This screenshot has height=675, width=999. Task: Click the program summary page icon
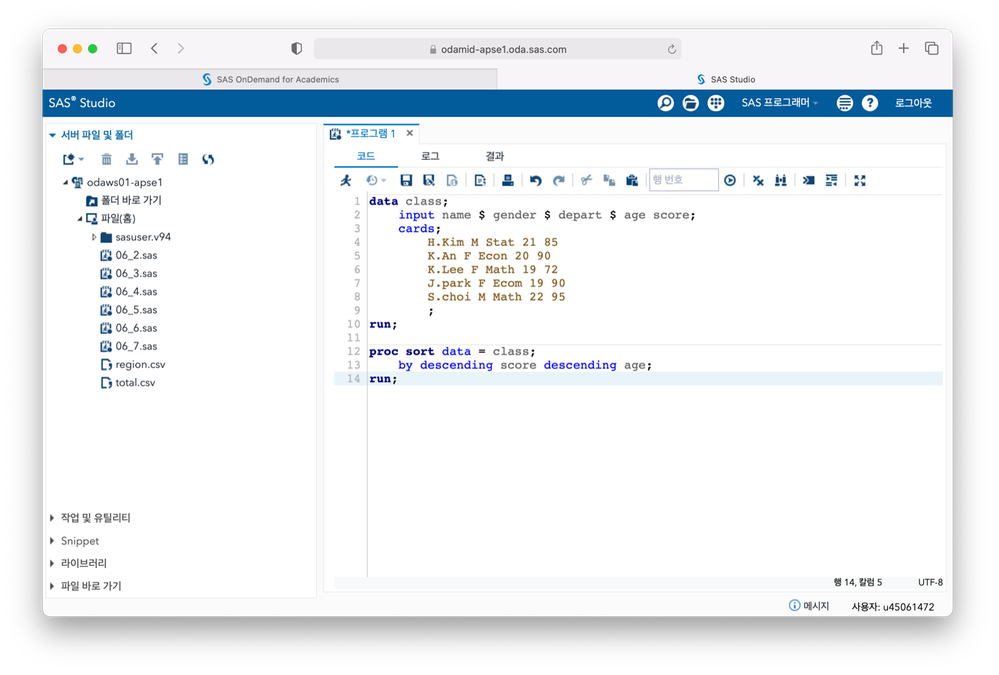(452, 180)
